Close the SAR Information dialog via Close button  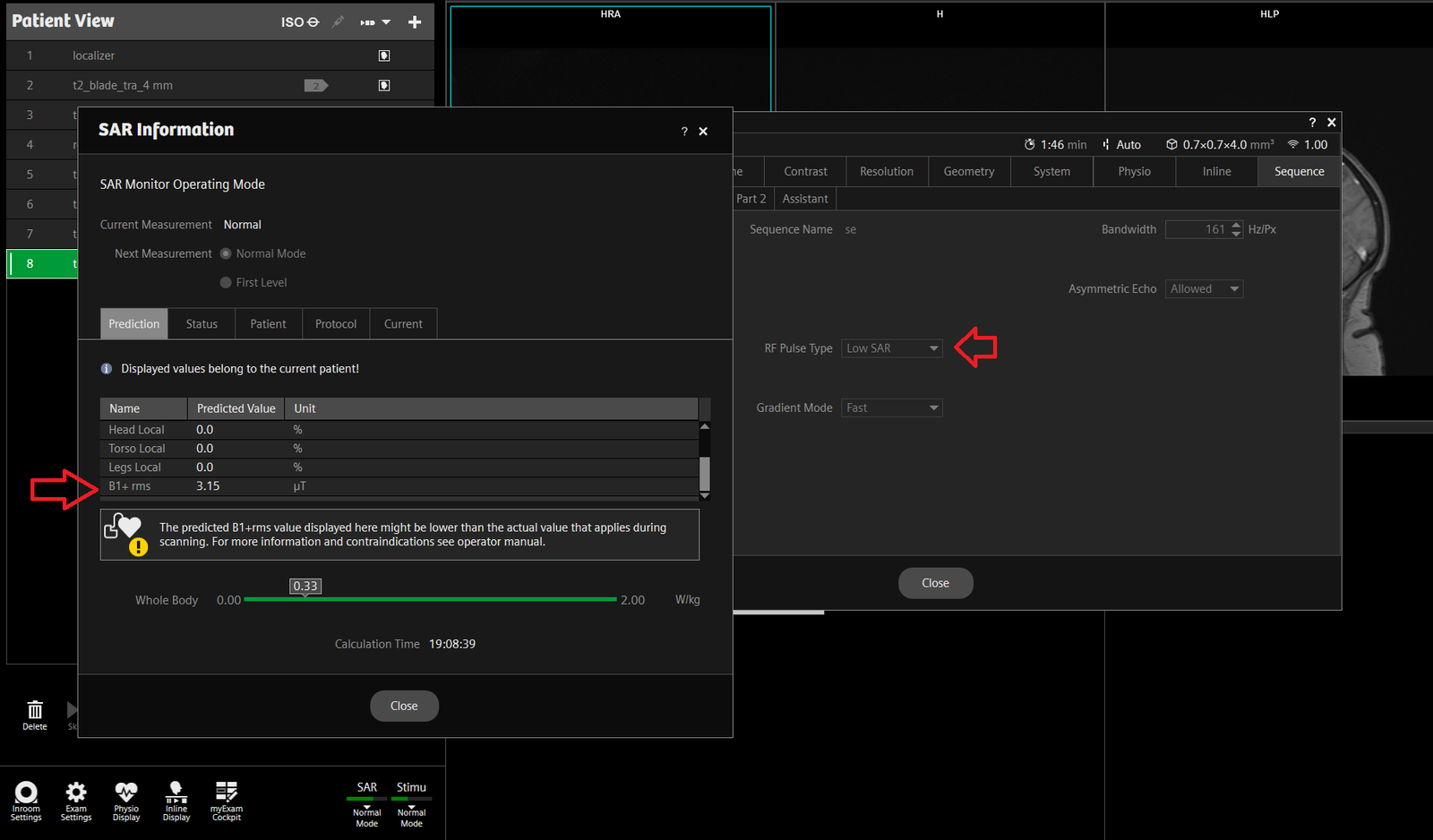(x=404, y=706)
